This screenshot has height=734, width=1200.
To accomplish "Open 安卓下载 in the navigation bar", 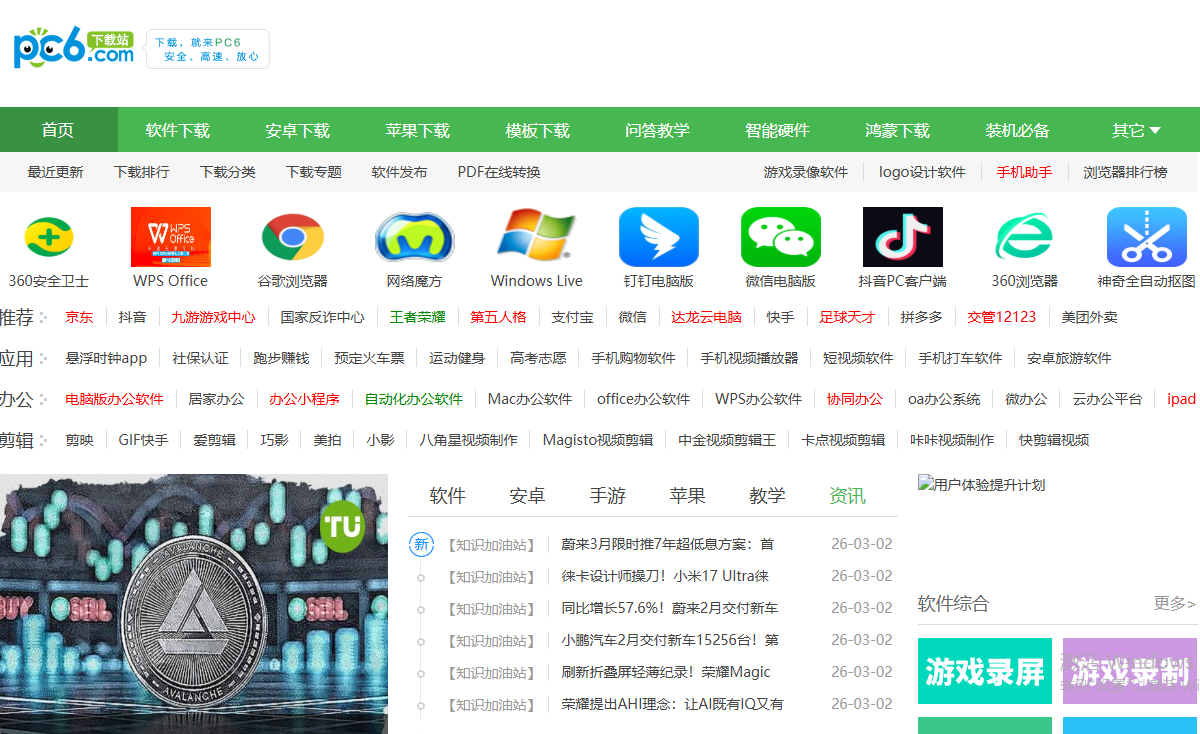I will pyautogui.click(x=298, y=130).
